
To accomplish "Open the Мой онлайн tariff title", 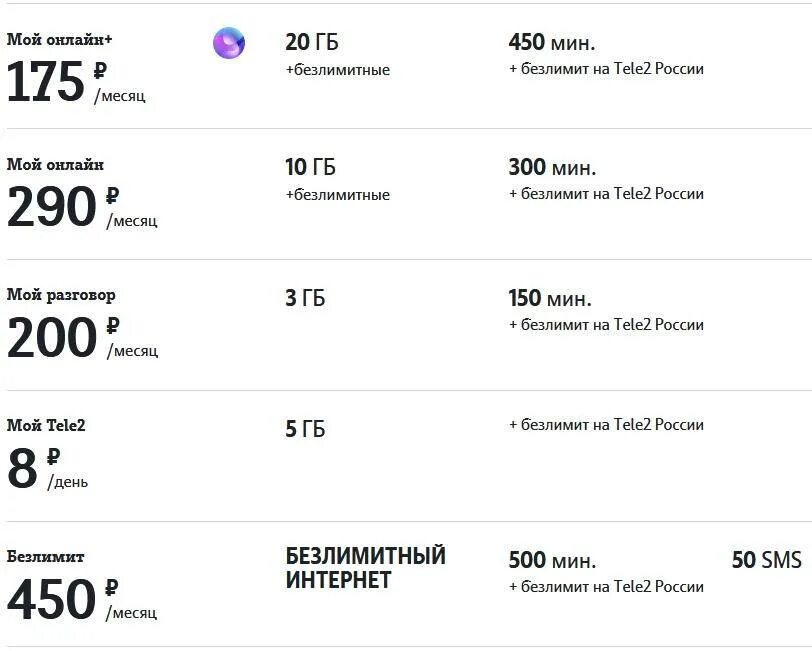I will pyautogui.click(x=55, y=164).
